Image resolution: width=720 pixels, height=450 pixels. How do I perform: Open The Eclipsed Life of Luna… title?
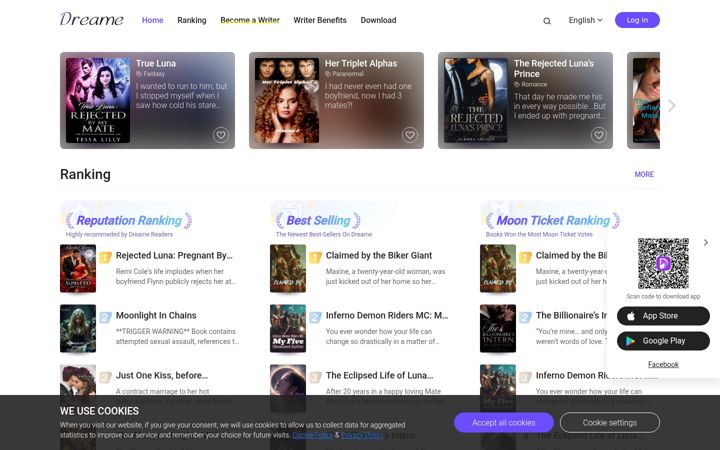point(379,375)
